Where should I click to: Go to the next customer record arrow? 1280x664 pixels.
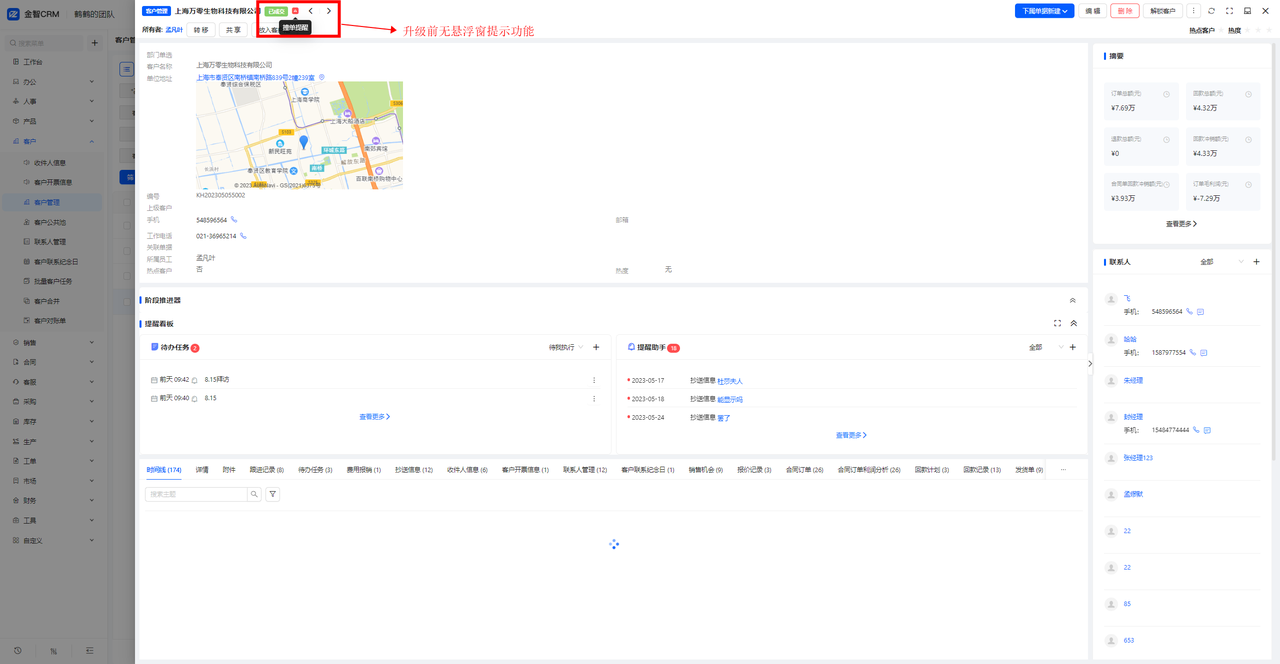329,11
